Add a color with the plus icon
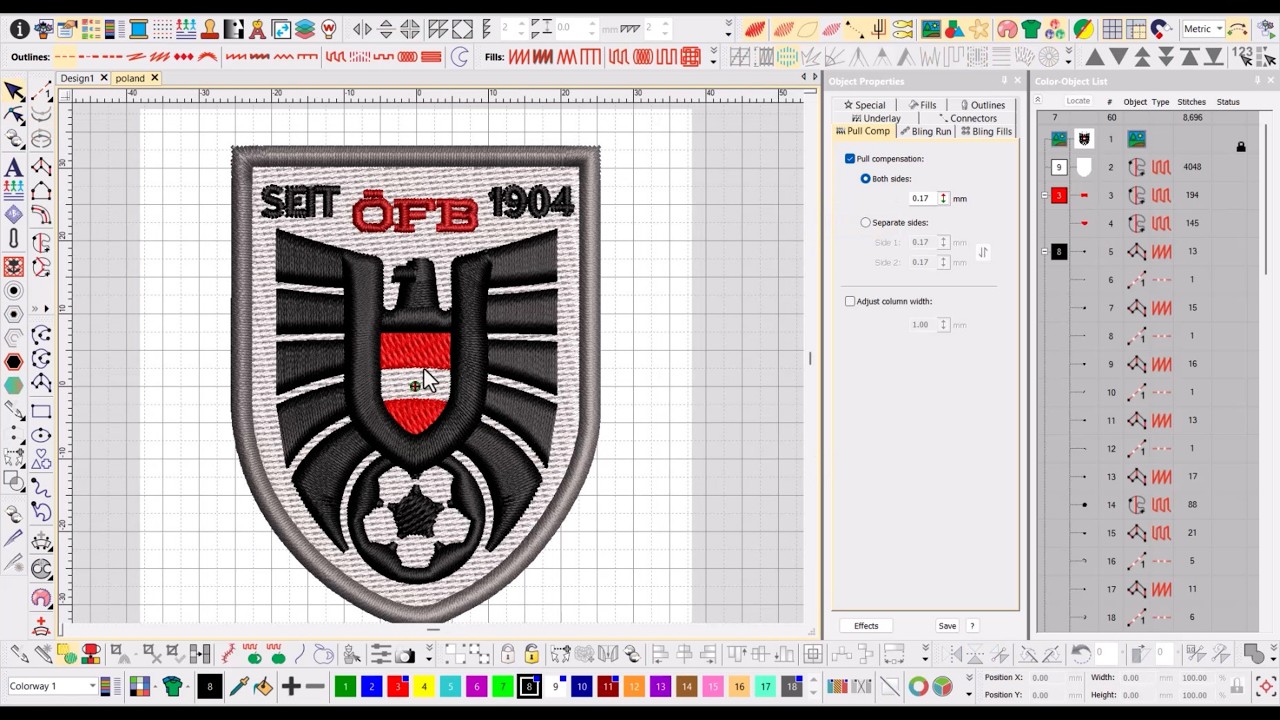 coord(290,686)
